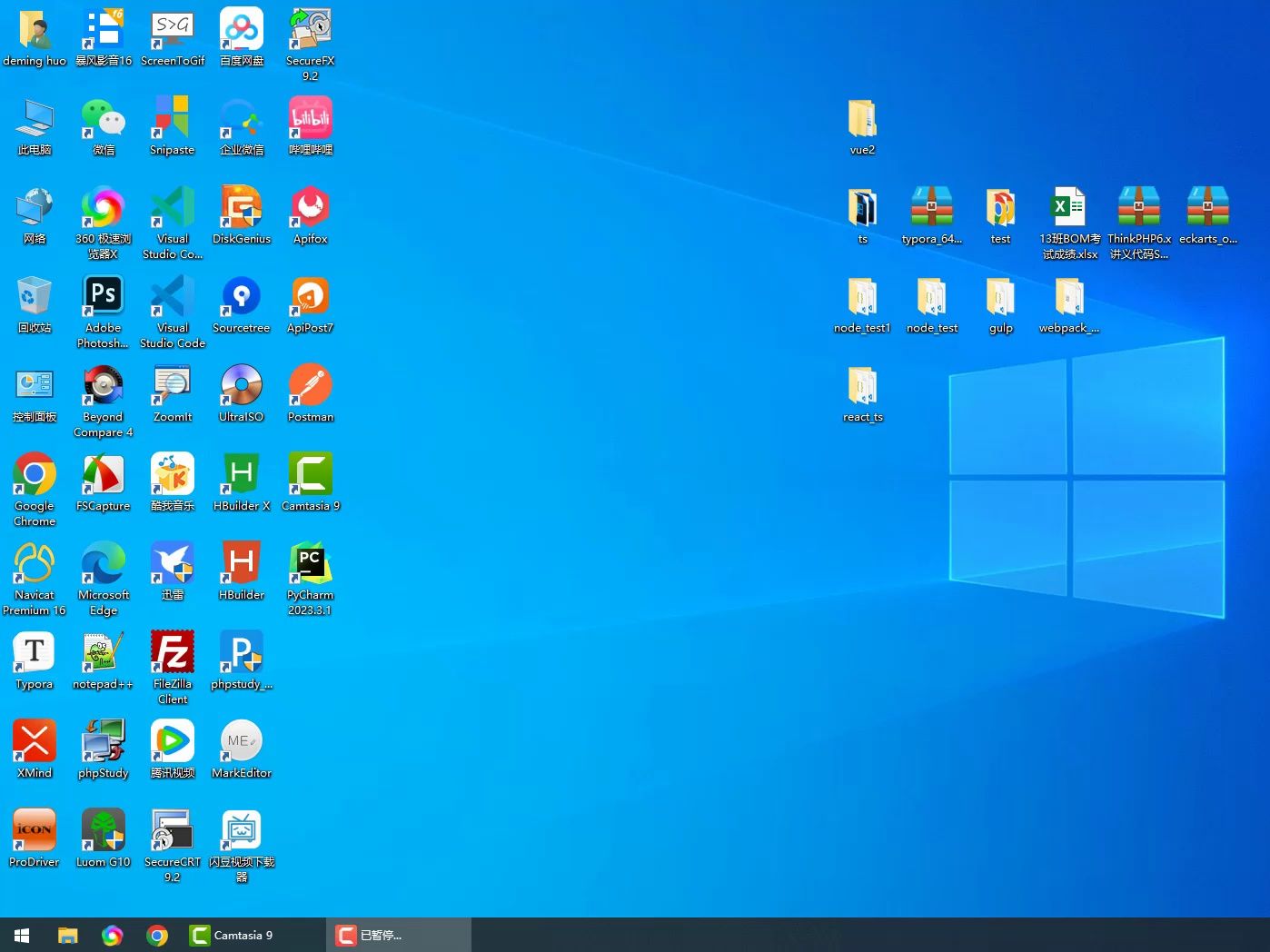Open the 企业微信 desktop shortcut
The image size is (1270, 952).
pos(242,127)
